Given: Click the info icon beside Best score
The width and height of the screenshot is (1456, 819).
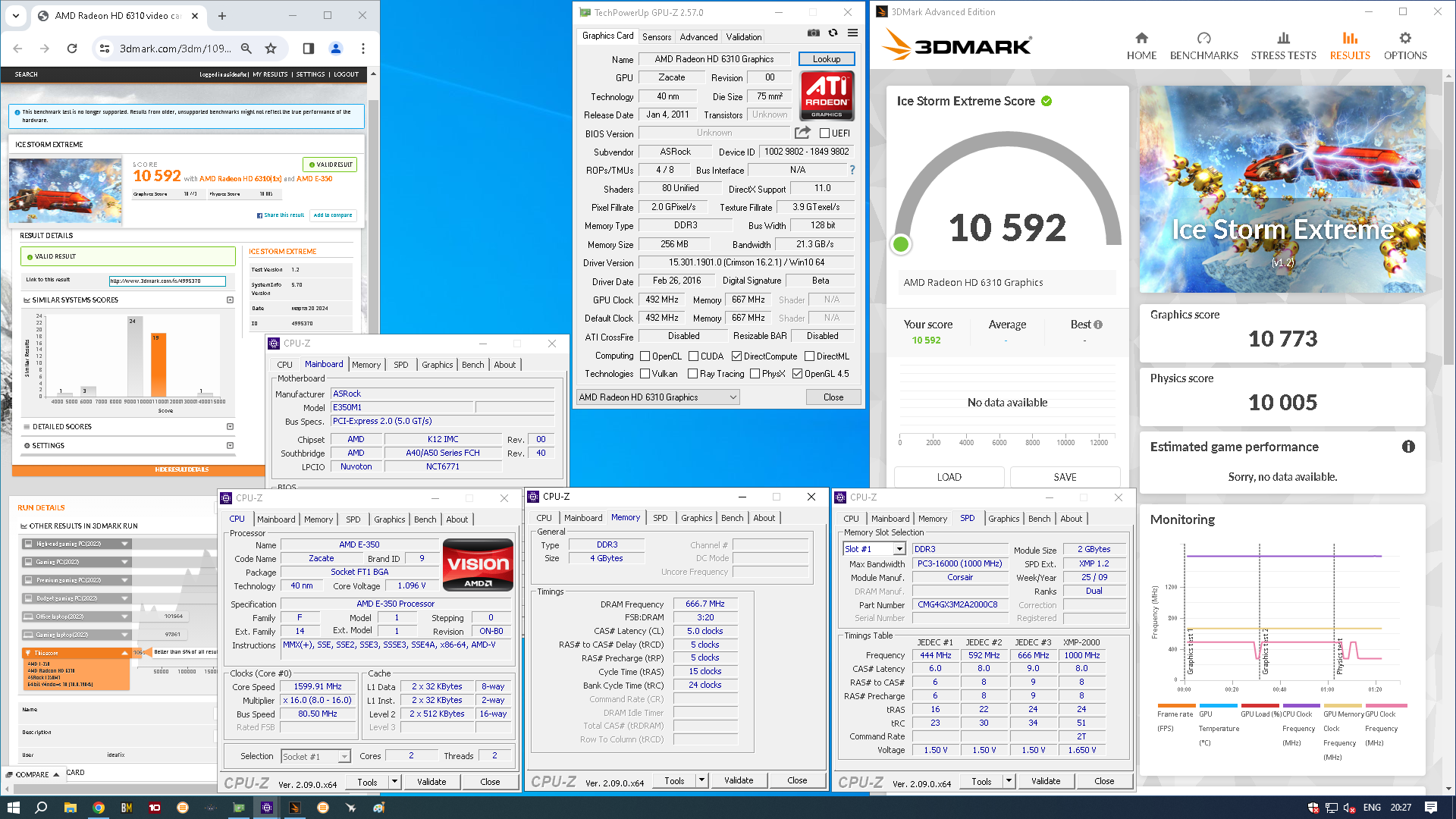Looking at the screenshot, I should (1098, 325).
